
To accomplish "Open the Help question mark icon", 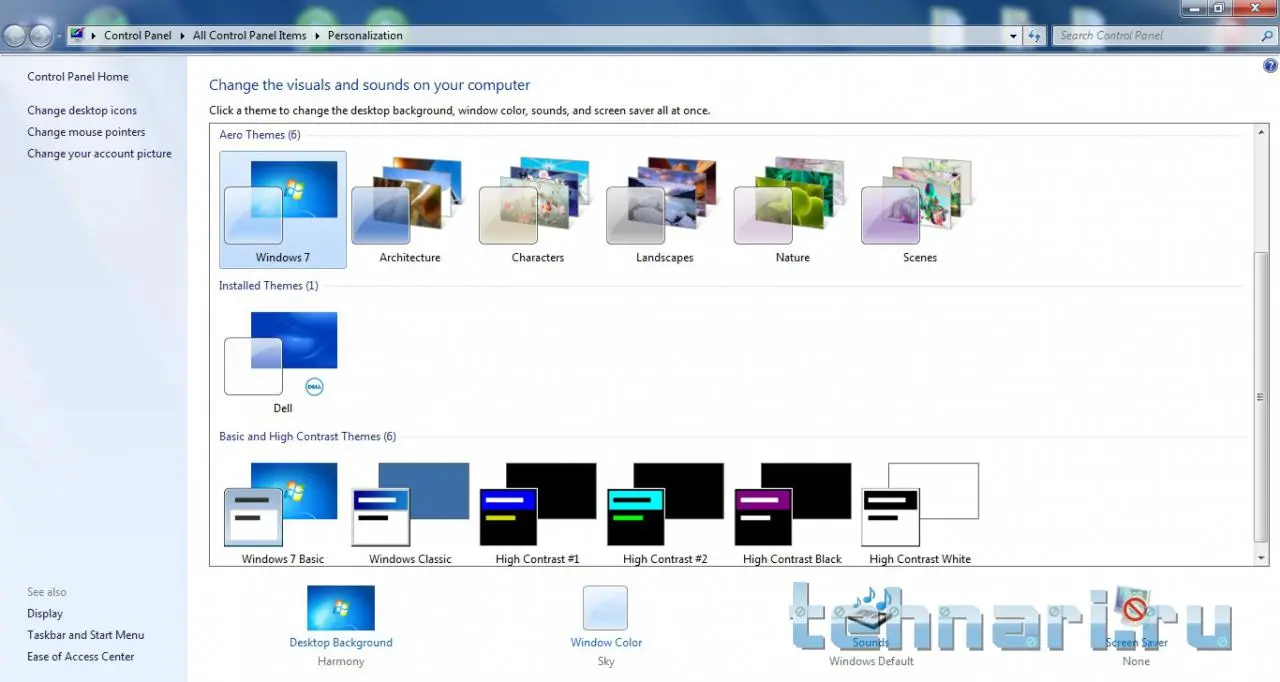I will click(x=1271, y=66).
